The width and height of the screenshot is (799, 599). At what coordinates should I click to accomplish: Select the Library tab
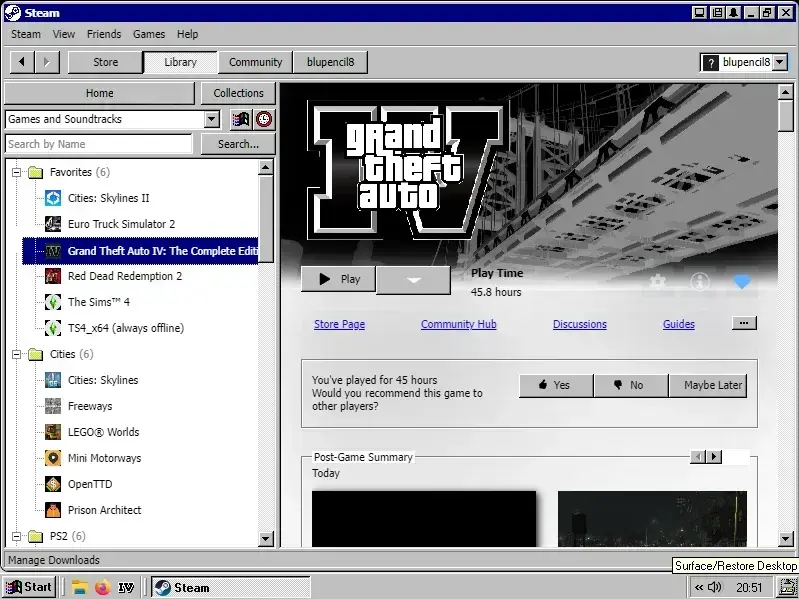coord(180,62)
